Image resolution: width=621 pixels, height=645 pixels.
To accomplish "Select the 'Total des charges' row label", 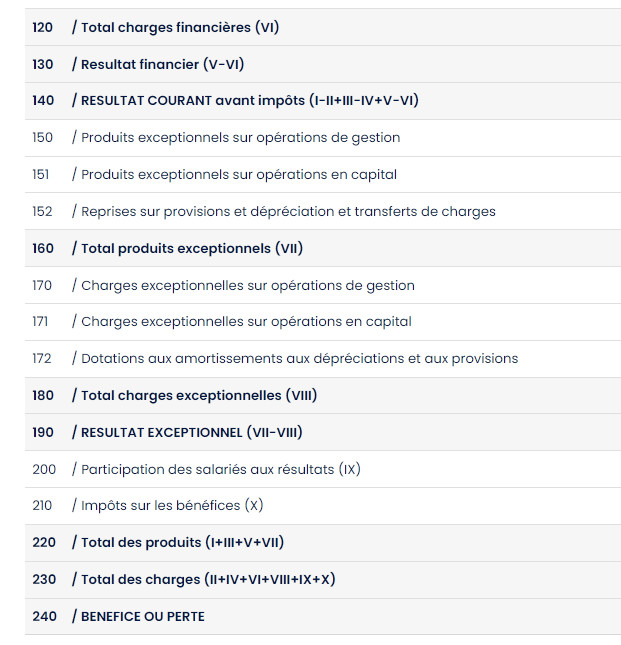I will 209,580.
